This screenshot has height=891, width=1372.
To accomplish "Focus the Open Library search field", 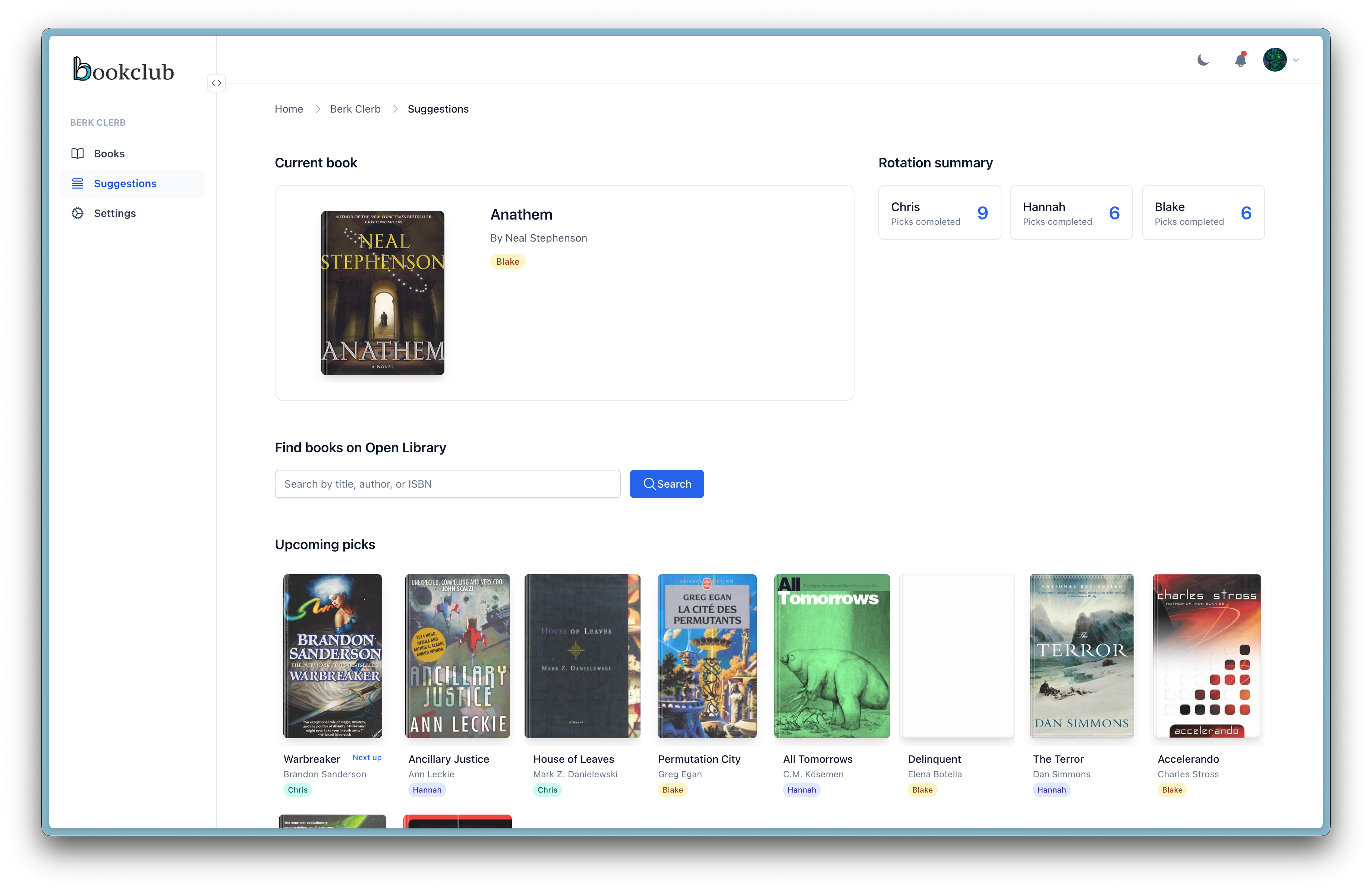I will (447, 484).
